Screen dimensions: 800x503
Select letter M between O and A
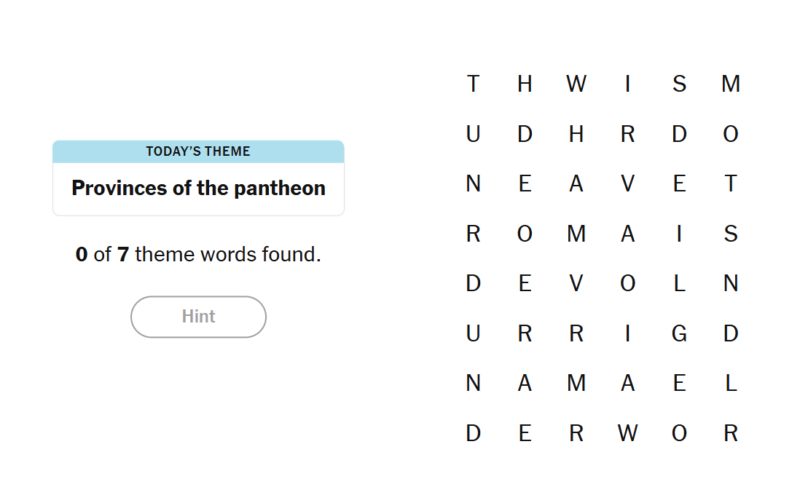coord(576,234)
